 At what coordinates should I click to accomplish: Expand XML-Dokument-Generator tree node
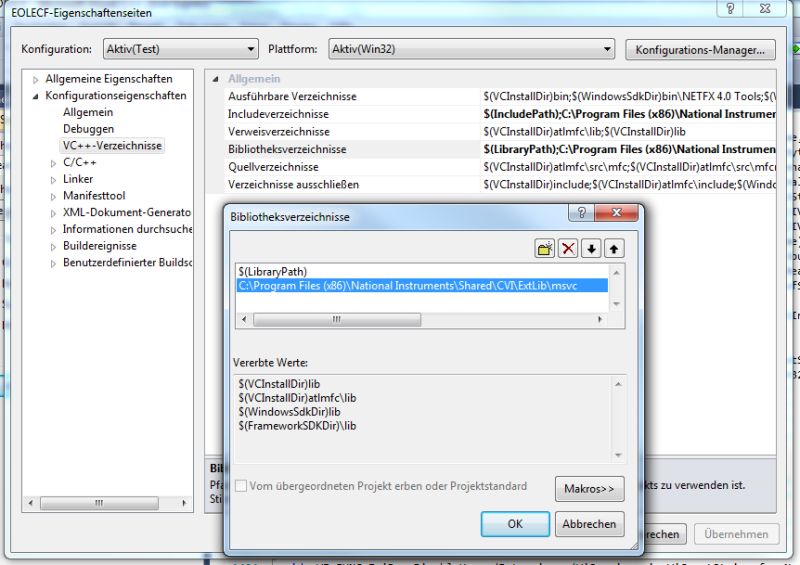[53, 213]
